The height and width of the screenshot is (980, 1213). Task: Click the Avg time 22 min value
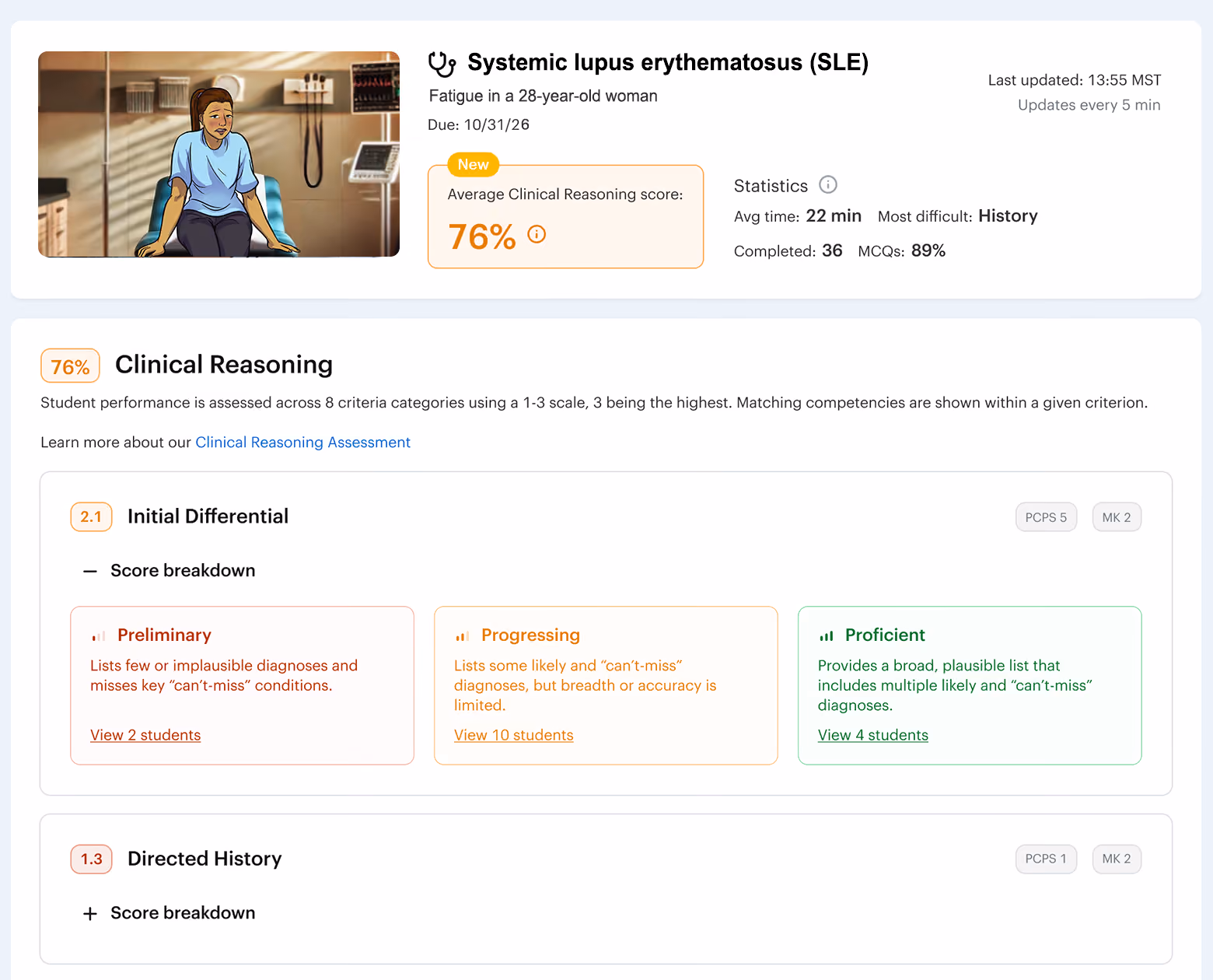click(834, 215)
